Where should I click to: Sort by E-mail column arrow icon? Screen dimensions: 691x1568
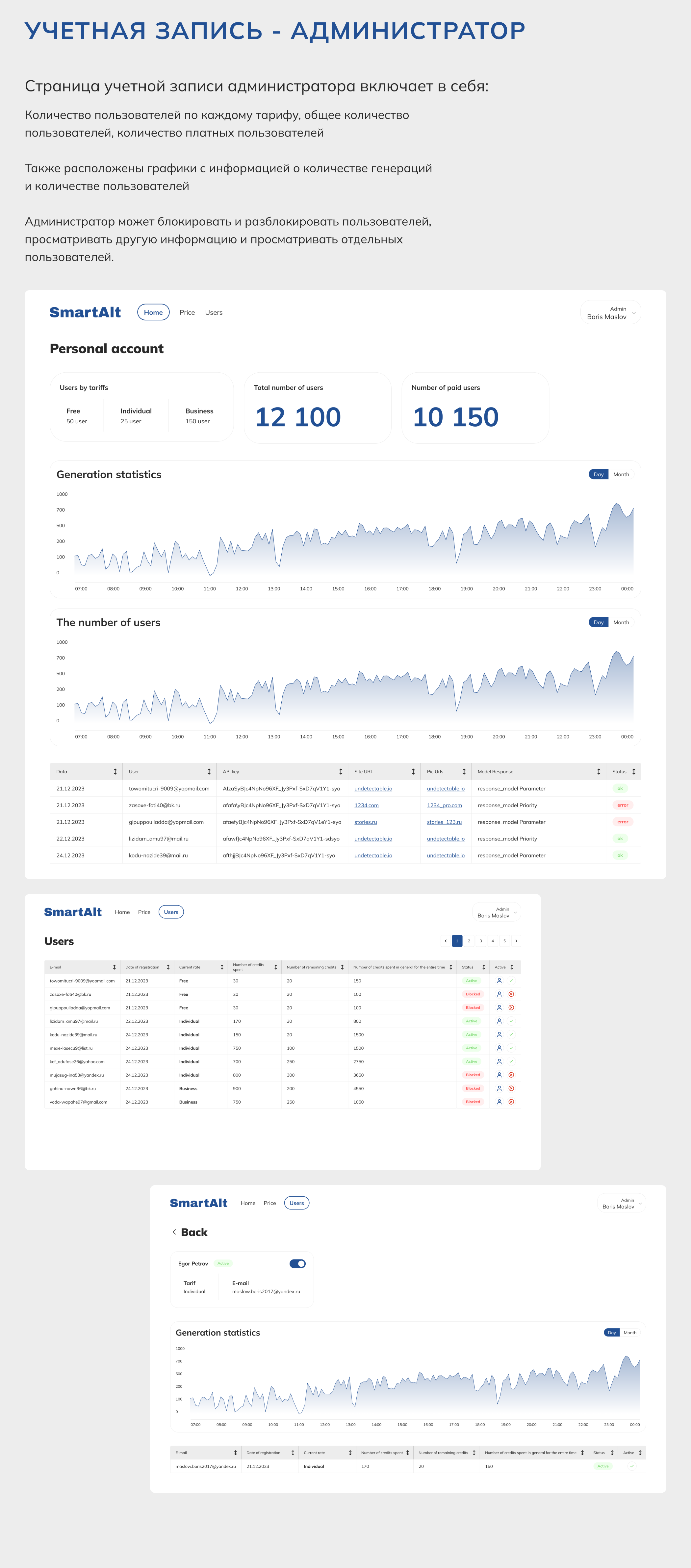click(115, 967)
